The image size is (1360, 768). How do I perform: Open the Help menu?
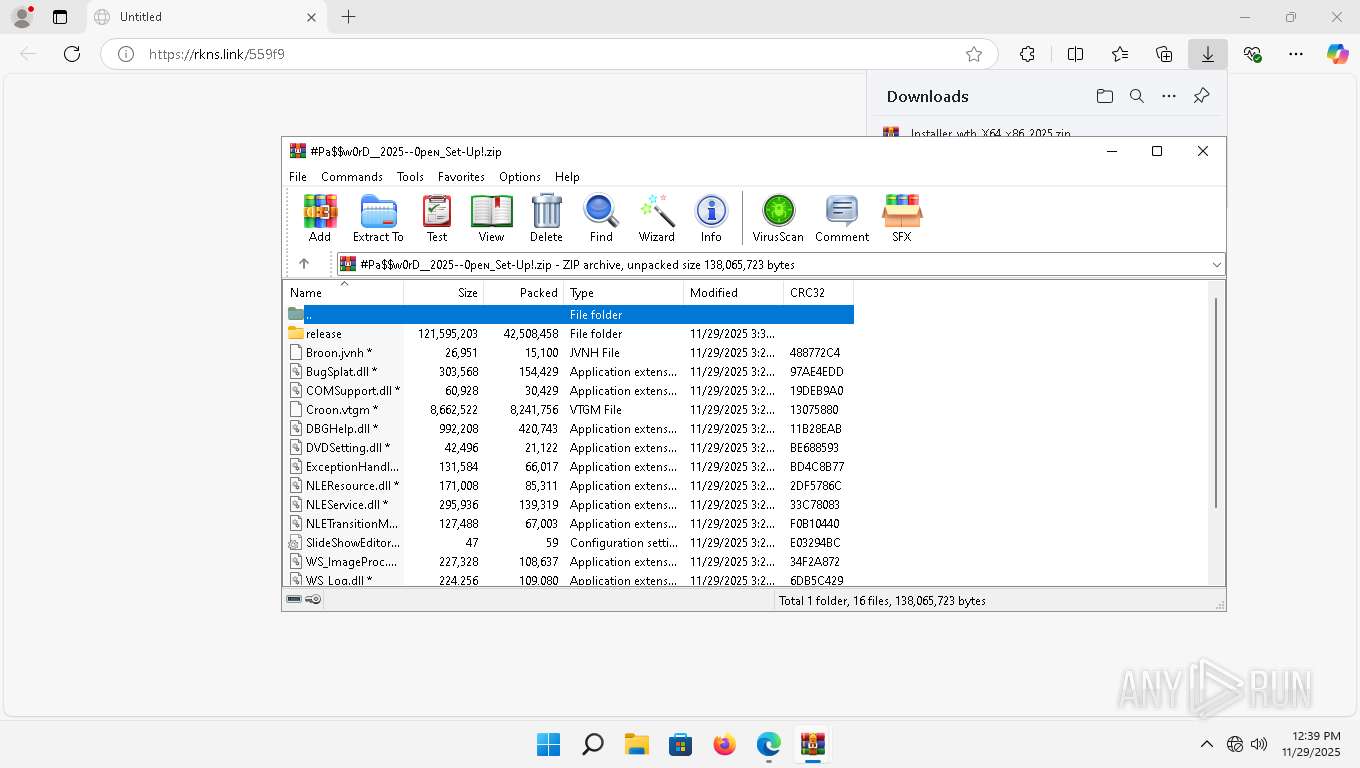pos(567,176)
